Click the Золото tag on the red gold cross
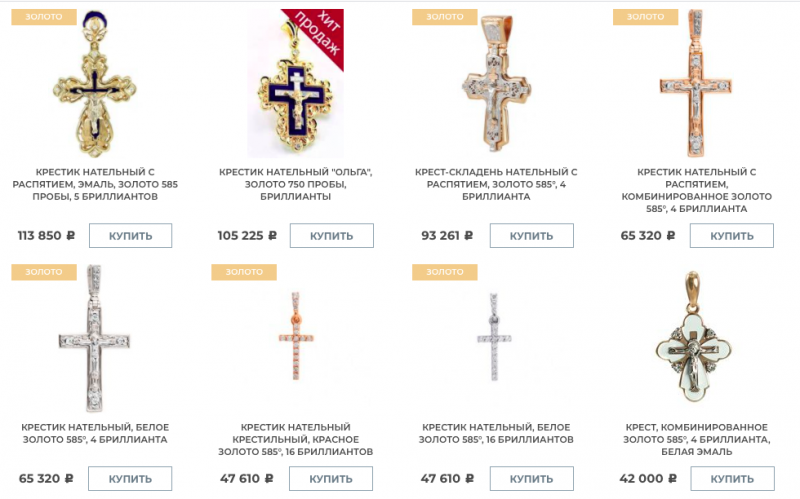Viewport: 800px width, 499px height. coord(244,272)
